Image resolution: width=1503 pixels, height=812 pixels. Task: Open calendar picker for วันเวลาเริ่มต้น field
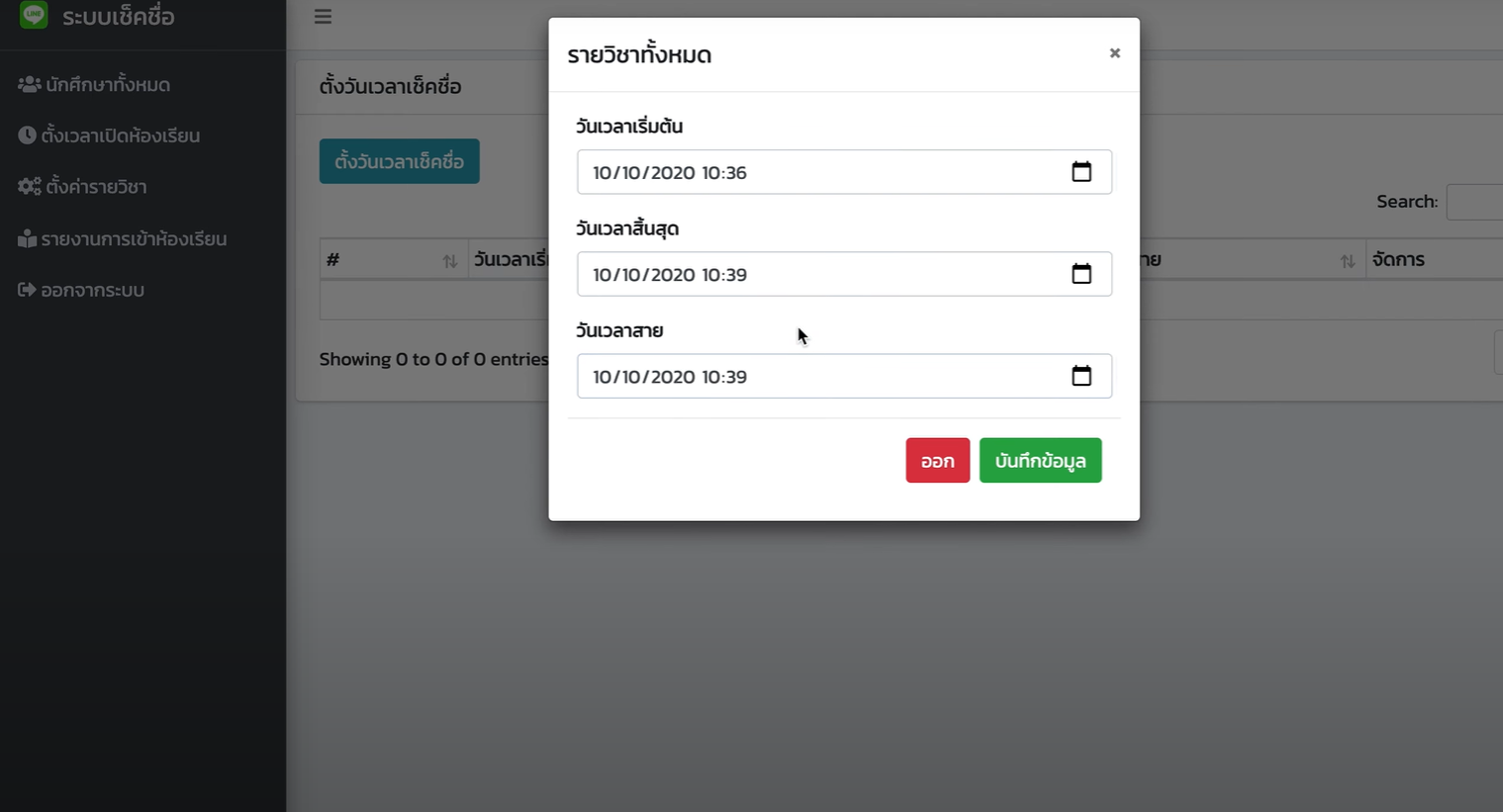pyautogui.click(x=1081, y=172)
